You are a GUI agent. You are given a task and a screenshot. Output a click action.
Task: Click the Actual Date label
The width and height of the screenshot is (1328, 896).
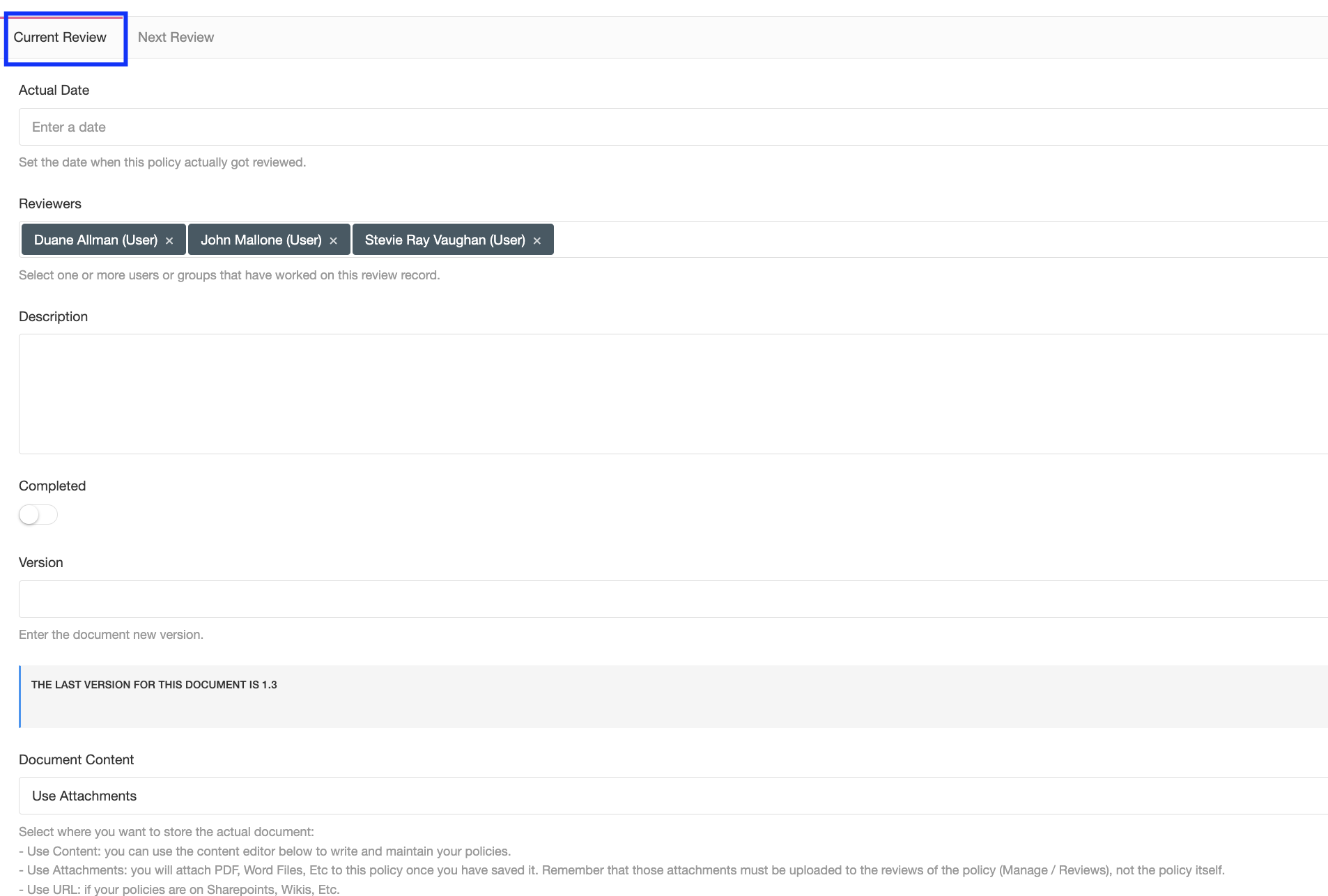(x=54, y=91)
